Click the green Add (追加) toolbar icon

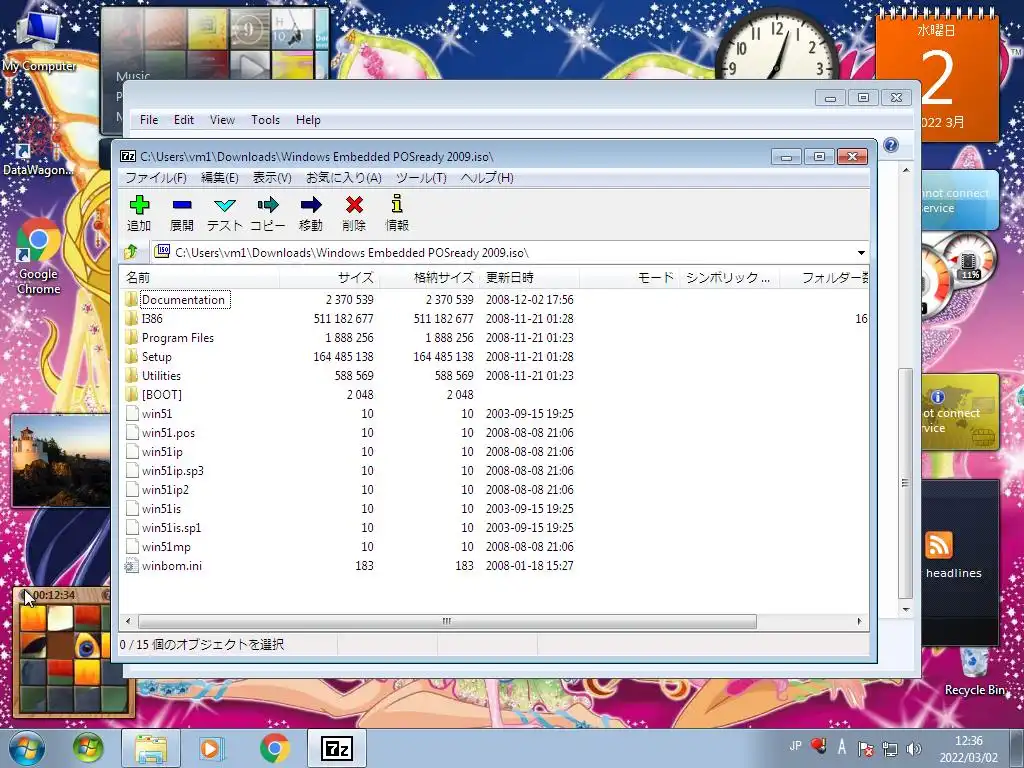pyautogui.click(x=139, y=205)
